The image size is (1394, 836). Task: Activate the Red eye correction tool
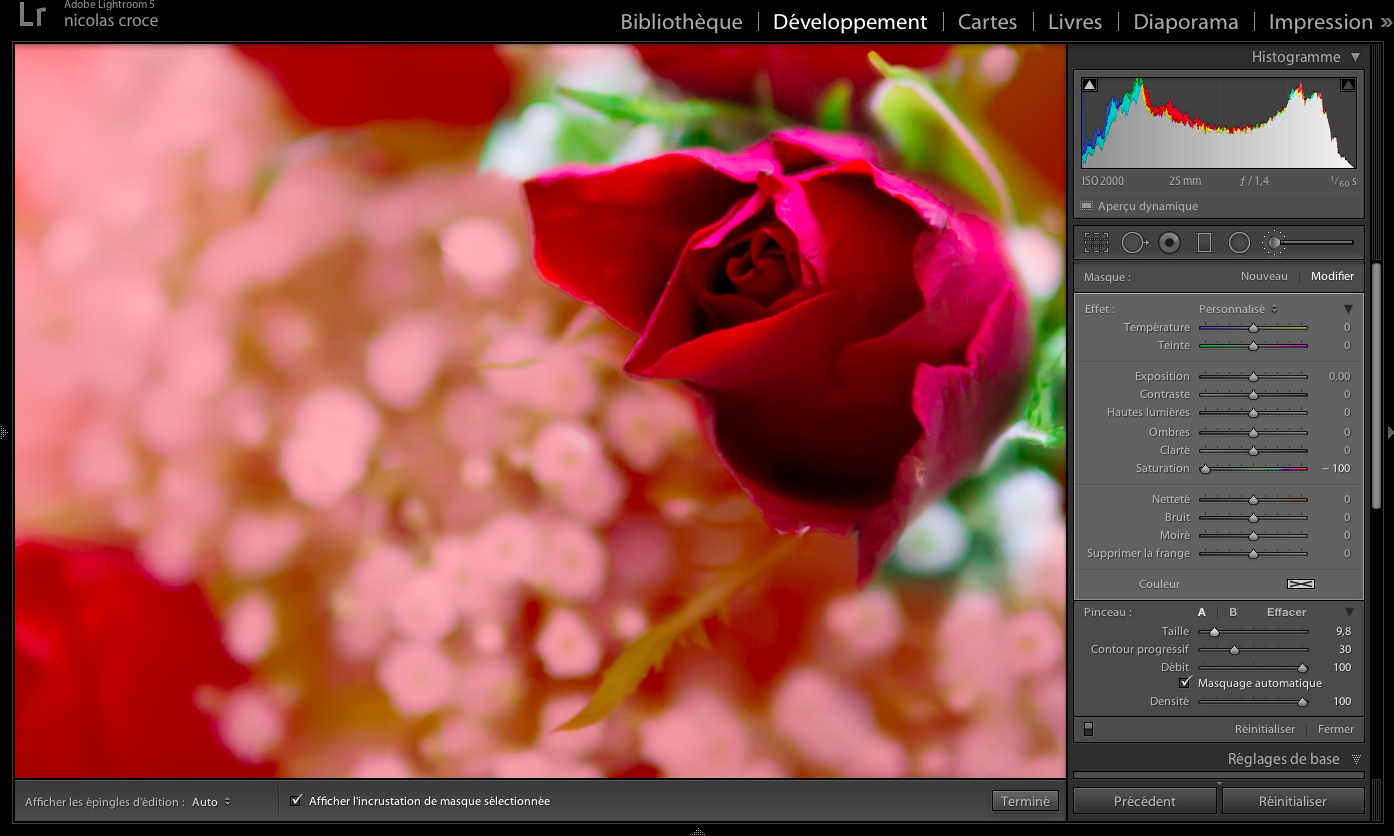click(1169, 242)
